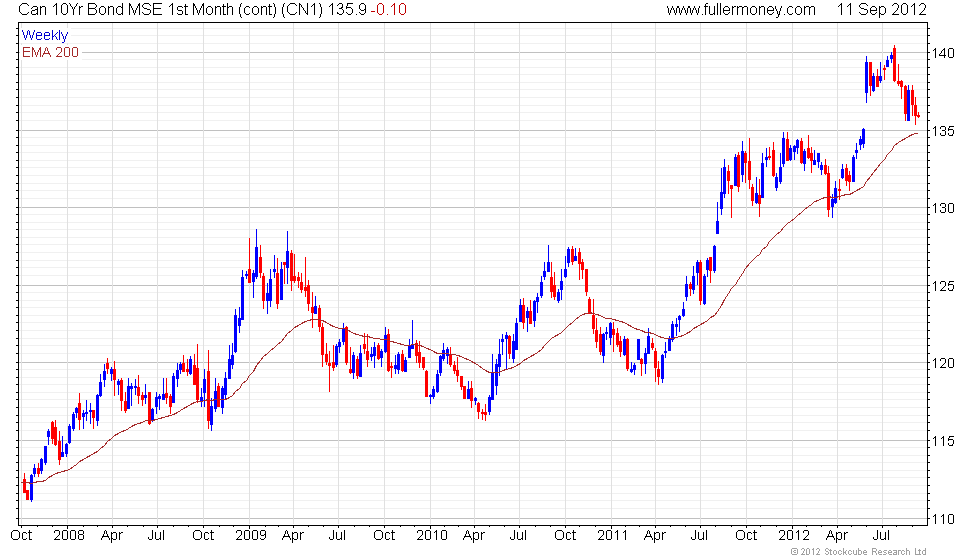Select the 2009 marker on time axis
The image size is (980, 560).
click(x=249, y=535)
